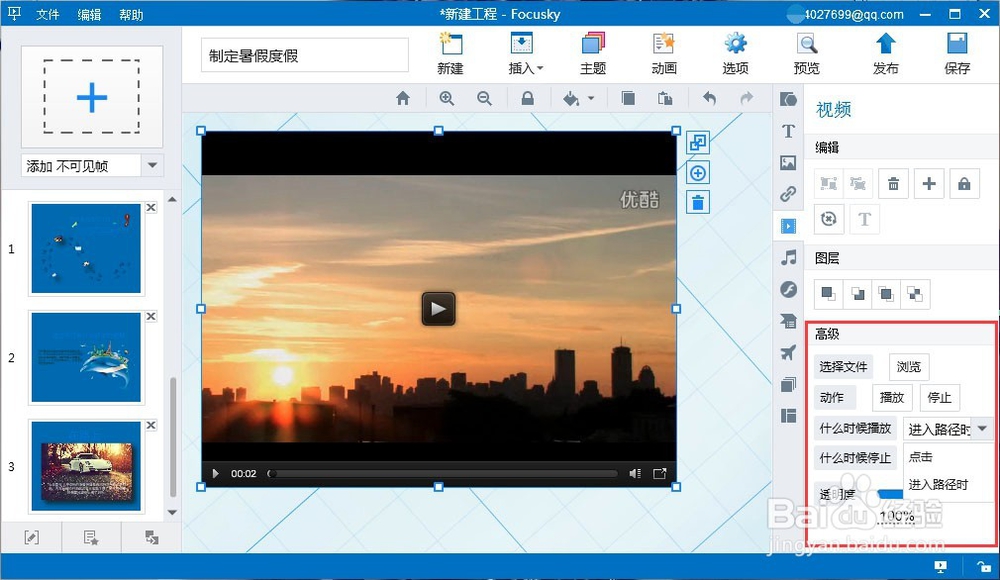Click the slide list scroll-down arrow
The image size is (1000, 580).
tap(172, 512)
